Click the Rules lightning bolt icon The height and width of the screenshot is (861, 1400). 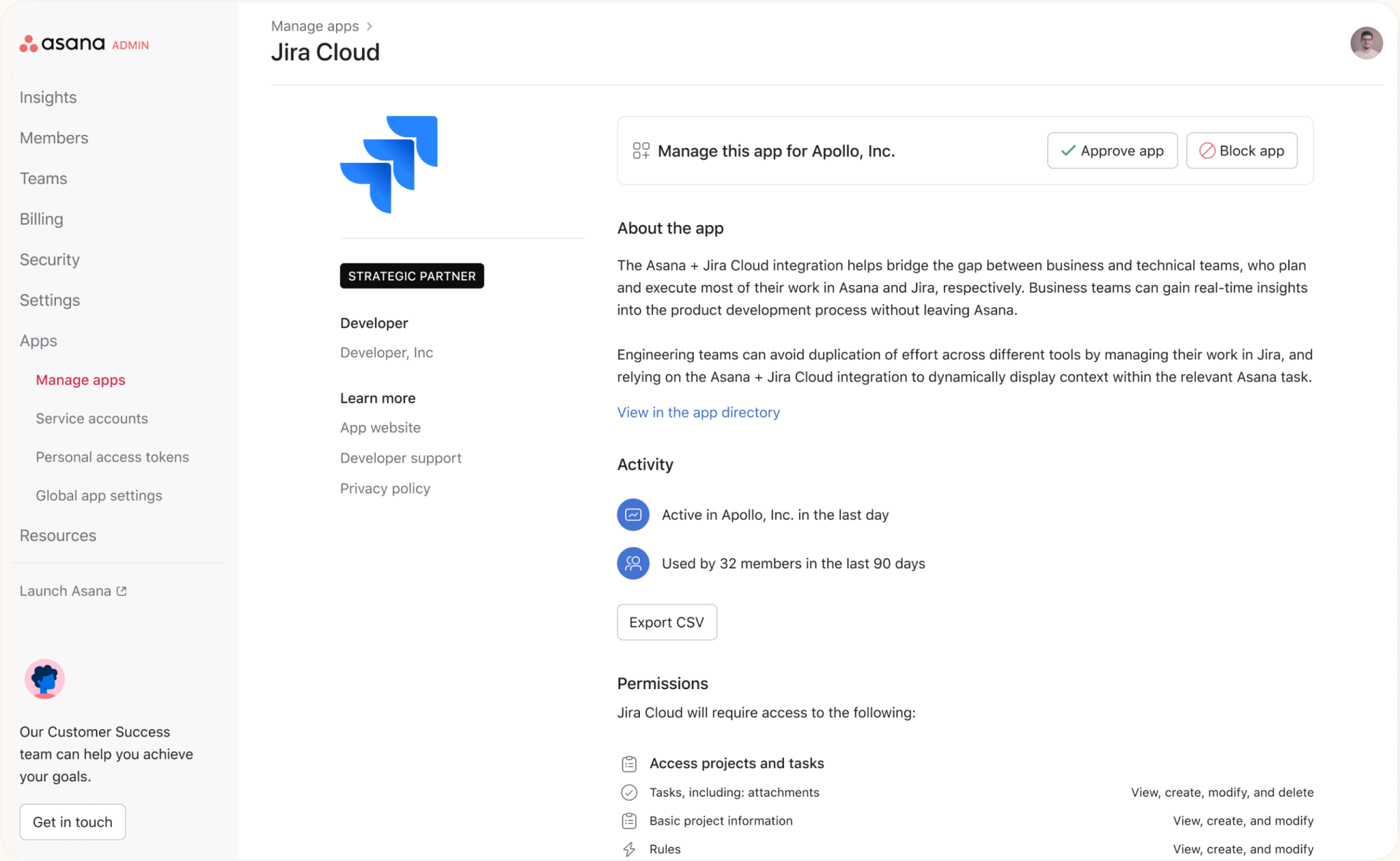pos(629,849)
